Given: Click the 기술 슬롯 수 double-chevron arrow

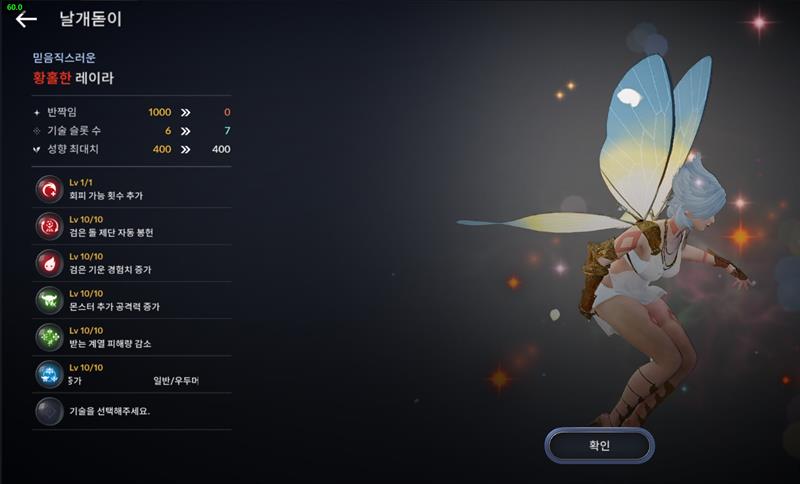Looking at the screenshot, I should tap(186, 131).
